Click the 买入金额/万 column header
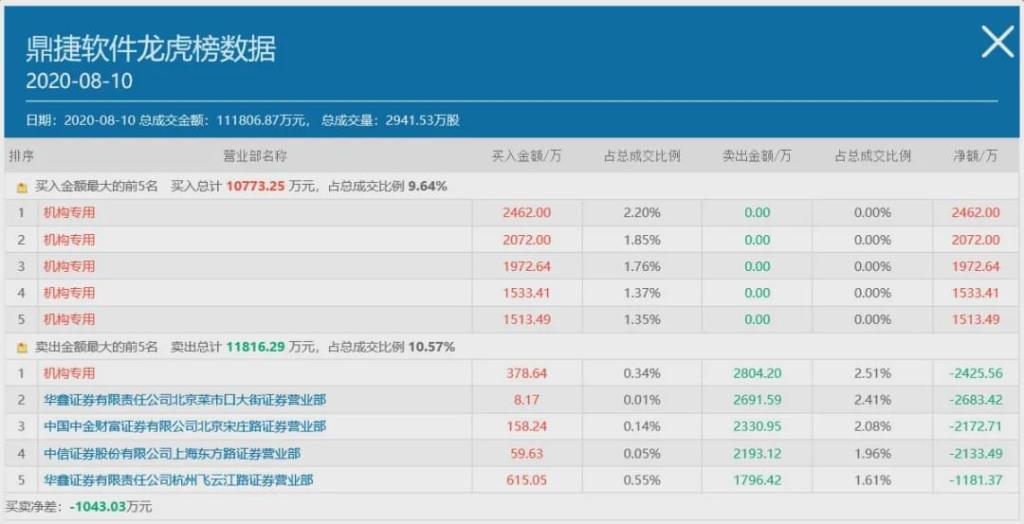This screenshot has height=524, width=1024. (x=526, y=156)
